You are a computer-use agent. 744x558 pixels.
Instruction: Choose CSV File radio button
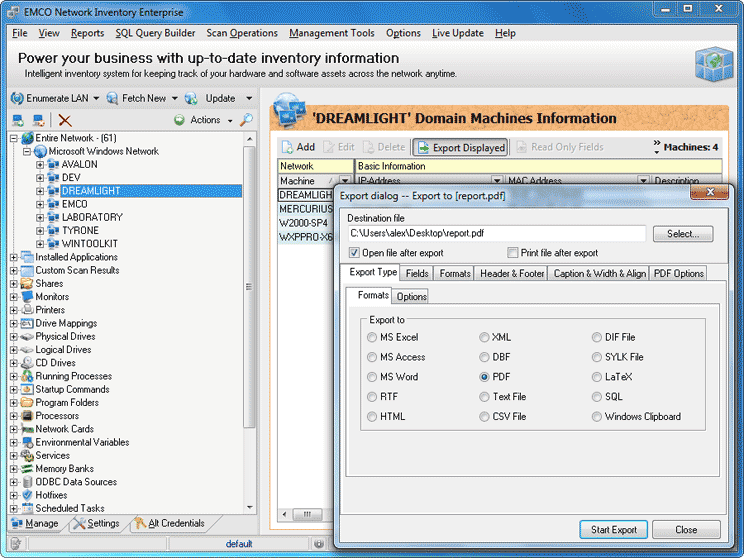pos(485,417)
